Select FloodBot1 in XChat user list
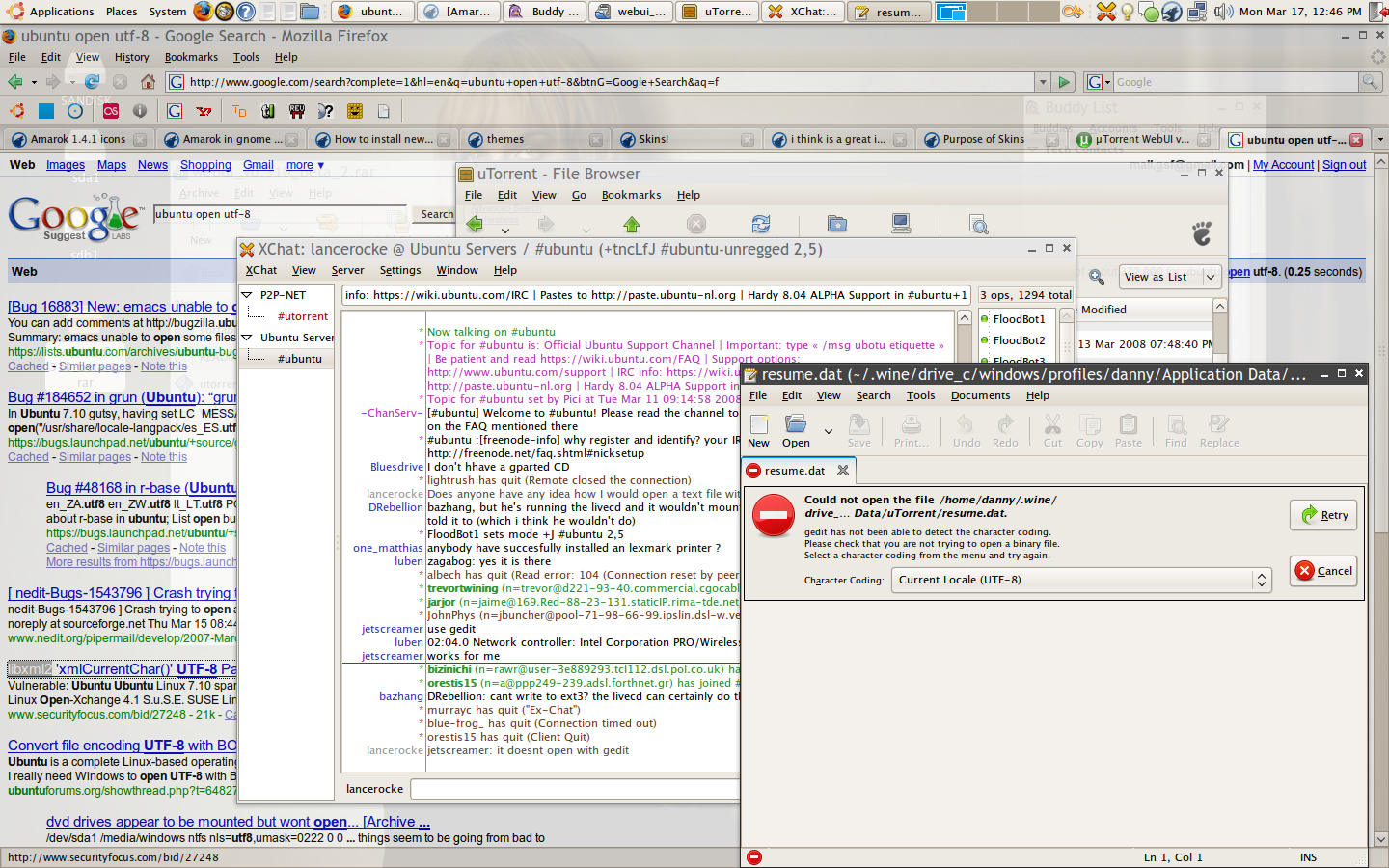The height and width of the screenshot is (868, 1389). [x=1019, y=319]
